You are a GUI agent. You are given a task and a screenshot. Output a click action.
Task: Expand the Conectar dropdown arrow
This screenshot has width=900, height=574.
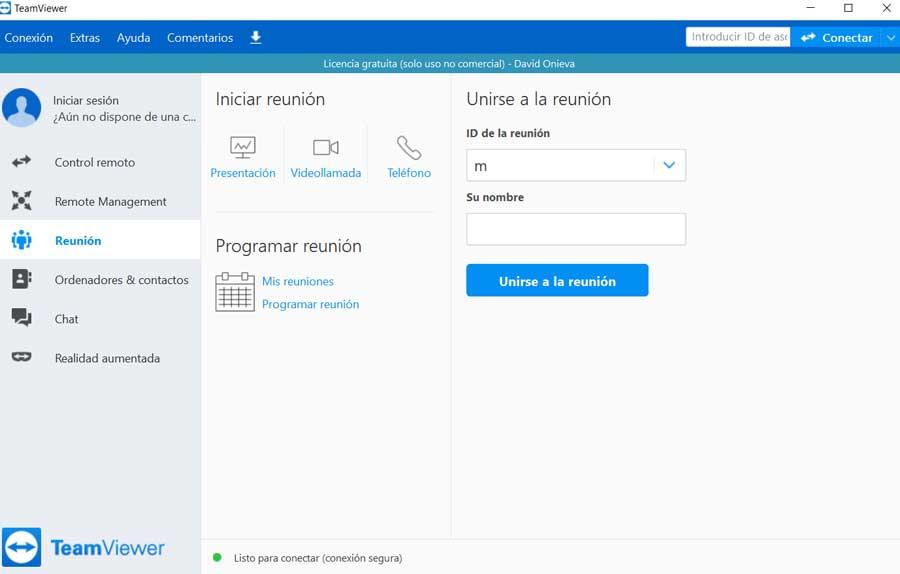(x=890, y=37)
